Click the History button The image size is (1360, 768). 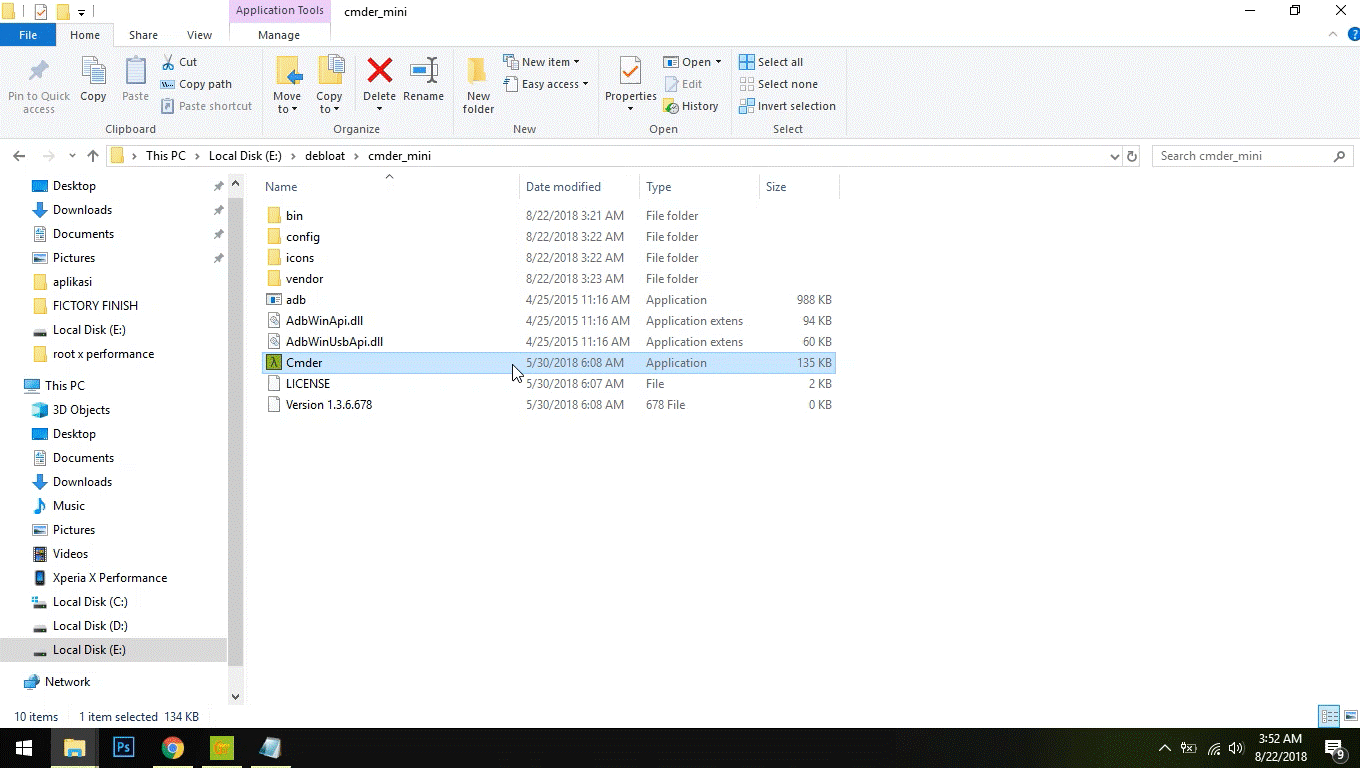[x=690, y=106]
